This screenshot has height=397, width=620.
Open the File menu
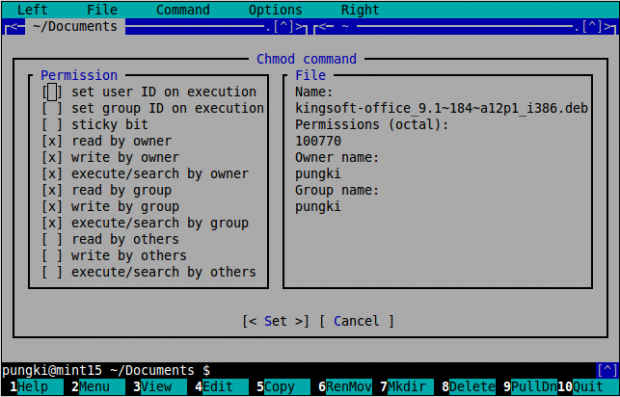pyautogui.click(x=102, y=10)
